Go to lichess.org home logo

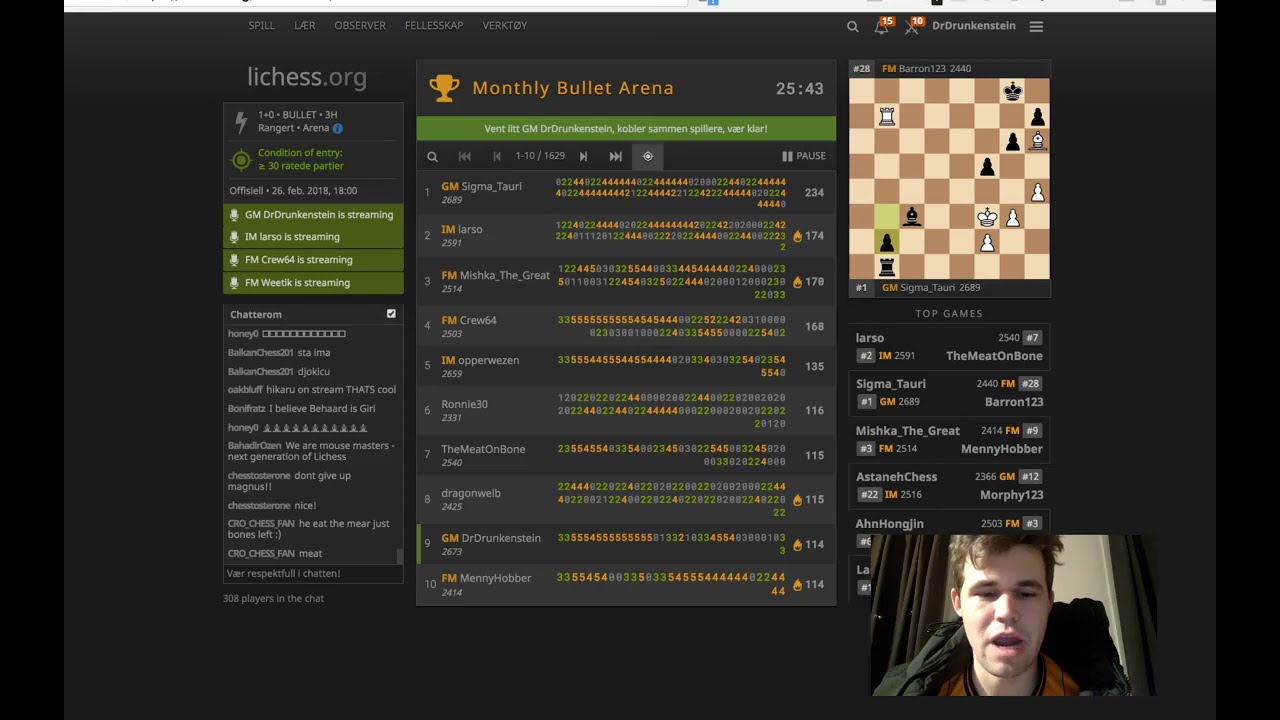pyautogui.click(x=307, y=77)
